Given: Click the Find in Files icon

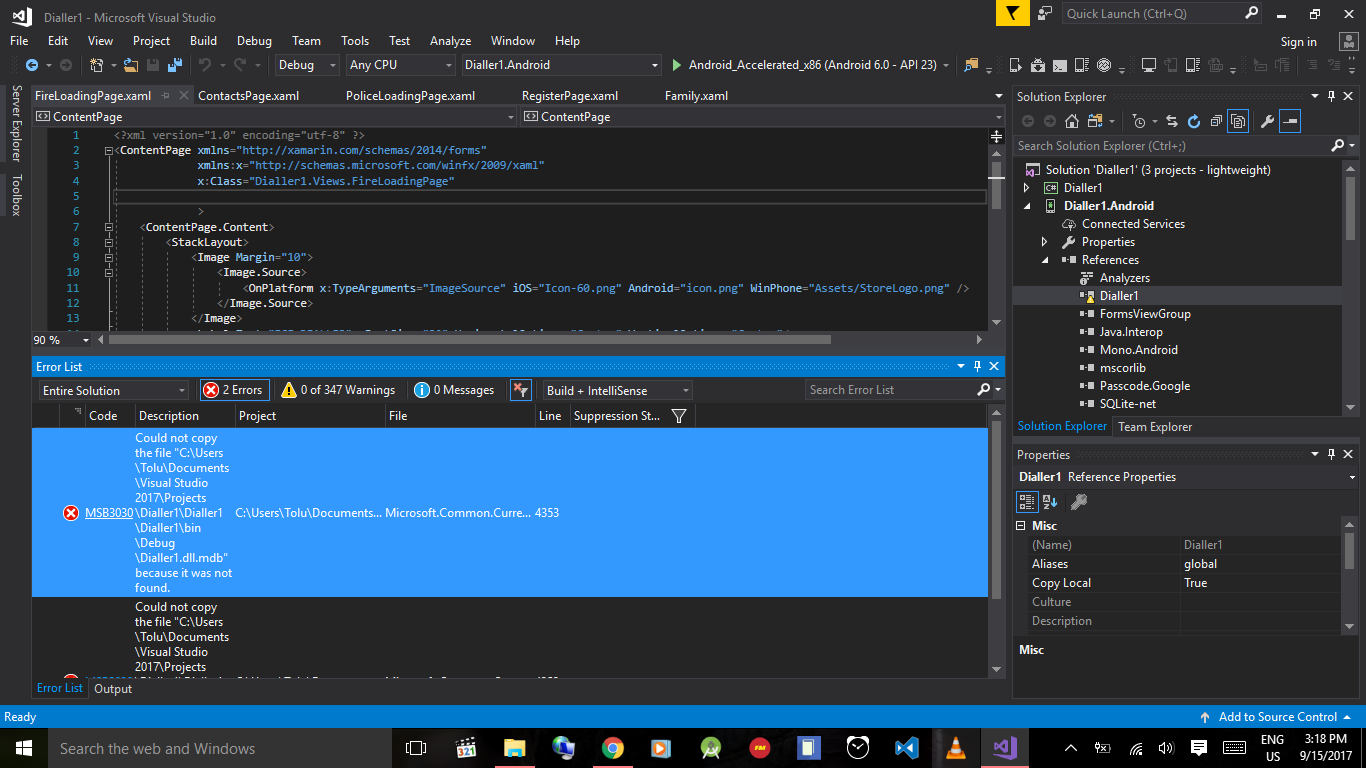Looking at the screenshot, I should click(971, 65).
